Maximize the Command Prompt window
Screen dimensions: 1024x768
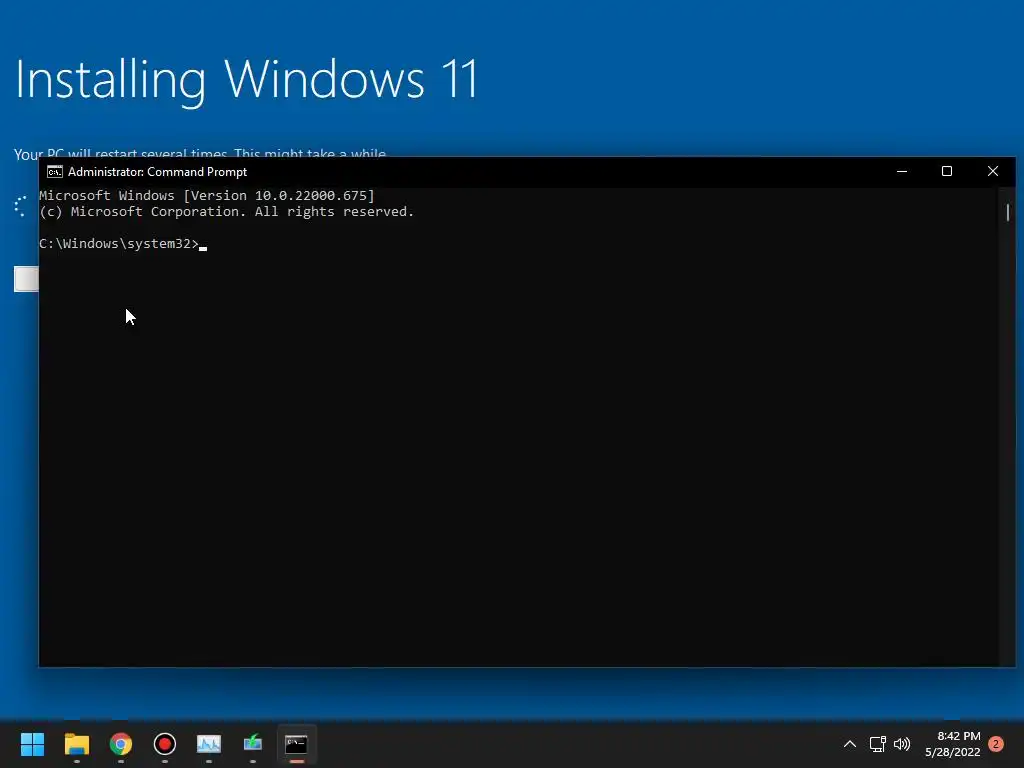point(947,172)
